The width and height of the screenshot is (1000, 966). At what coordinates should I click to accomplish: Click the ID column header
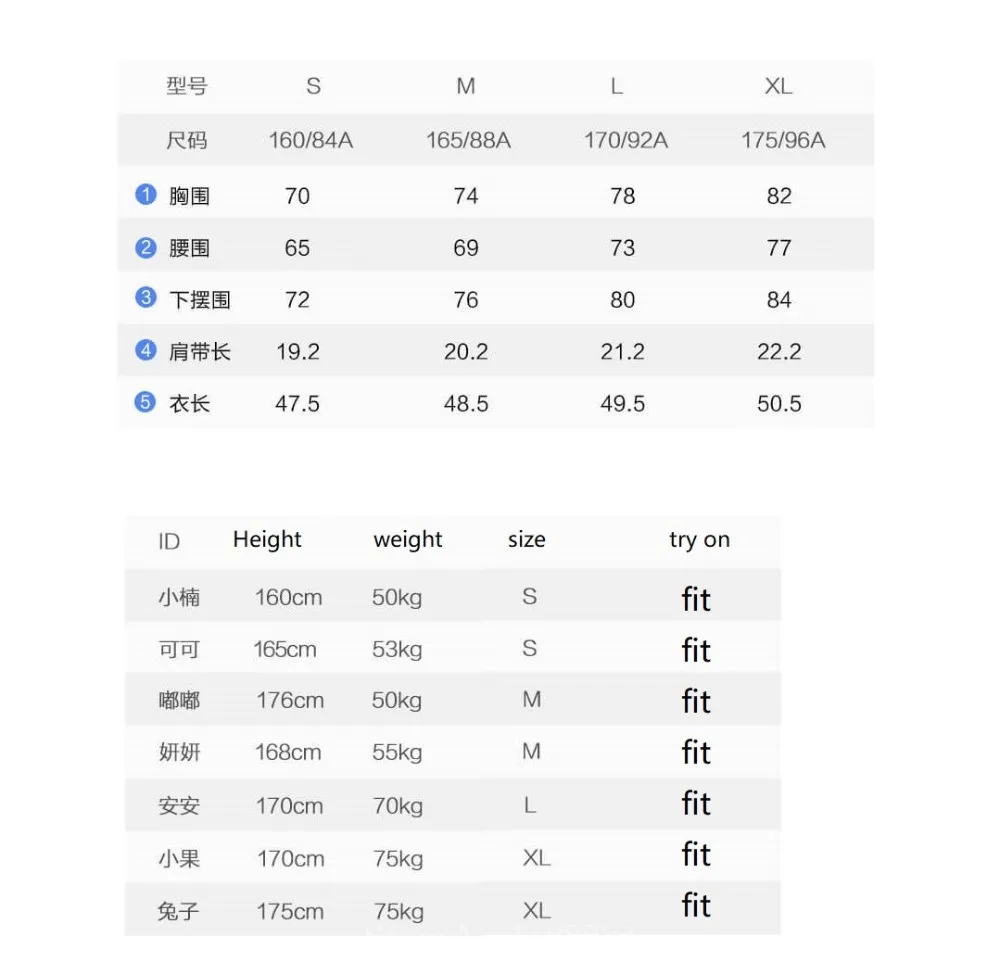click(x=169, y=541)
